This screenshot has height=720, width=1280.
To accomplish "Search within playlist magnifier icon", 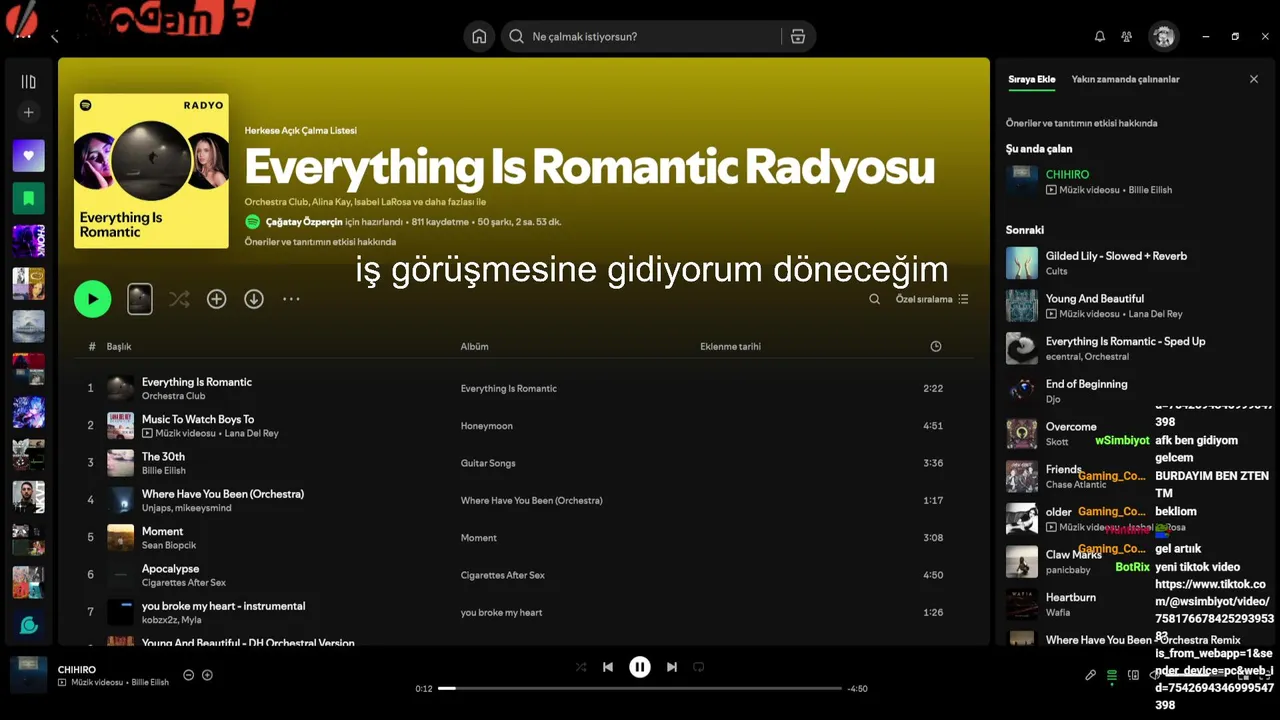I will pyautogui.click(x=874, y=299).
